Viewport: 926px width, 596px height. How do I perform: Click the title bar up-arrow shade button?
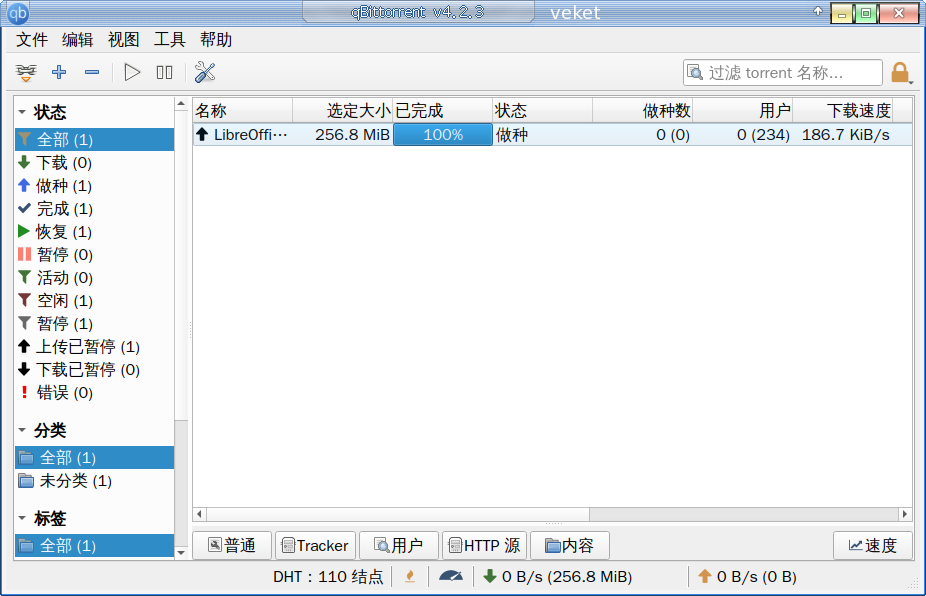point(818,11)
